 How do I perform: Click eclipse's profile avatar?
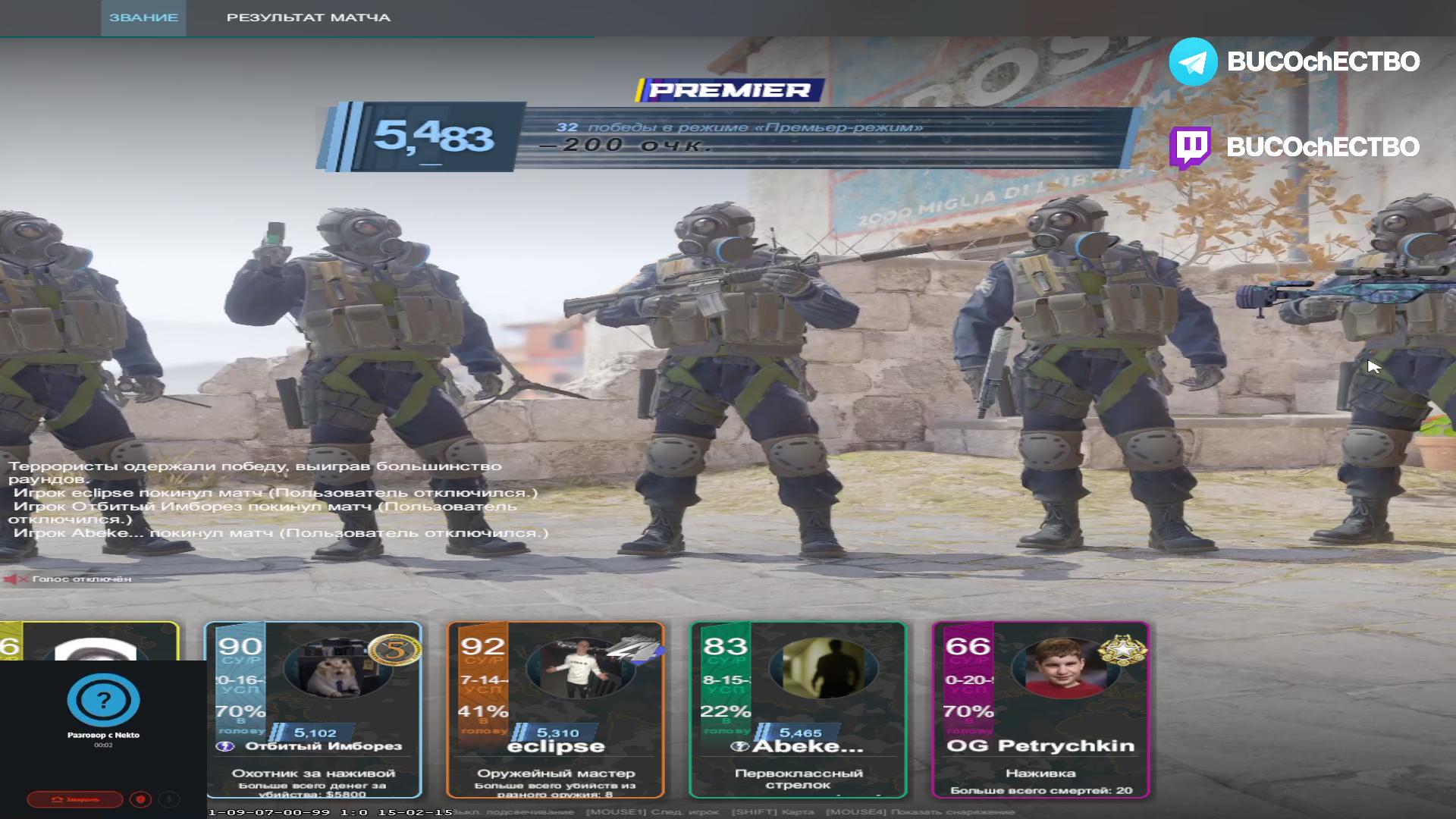pos(580,669)
